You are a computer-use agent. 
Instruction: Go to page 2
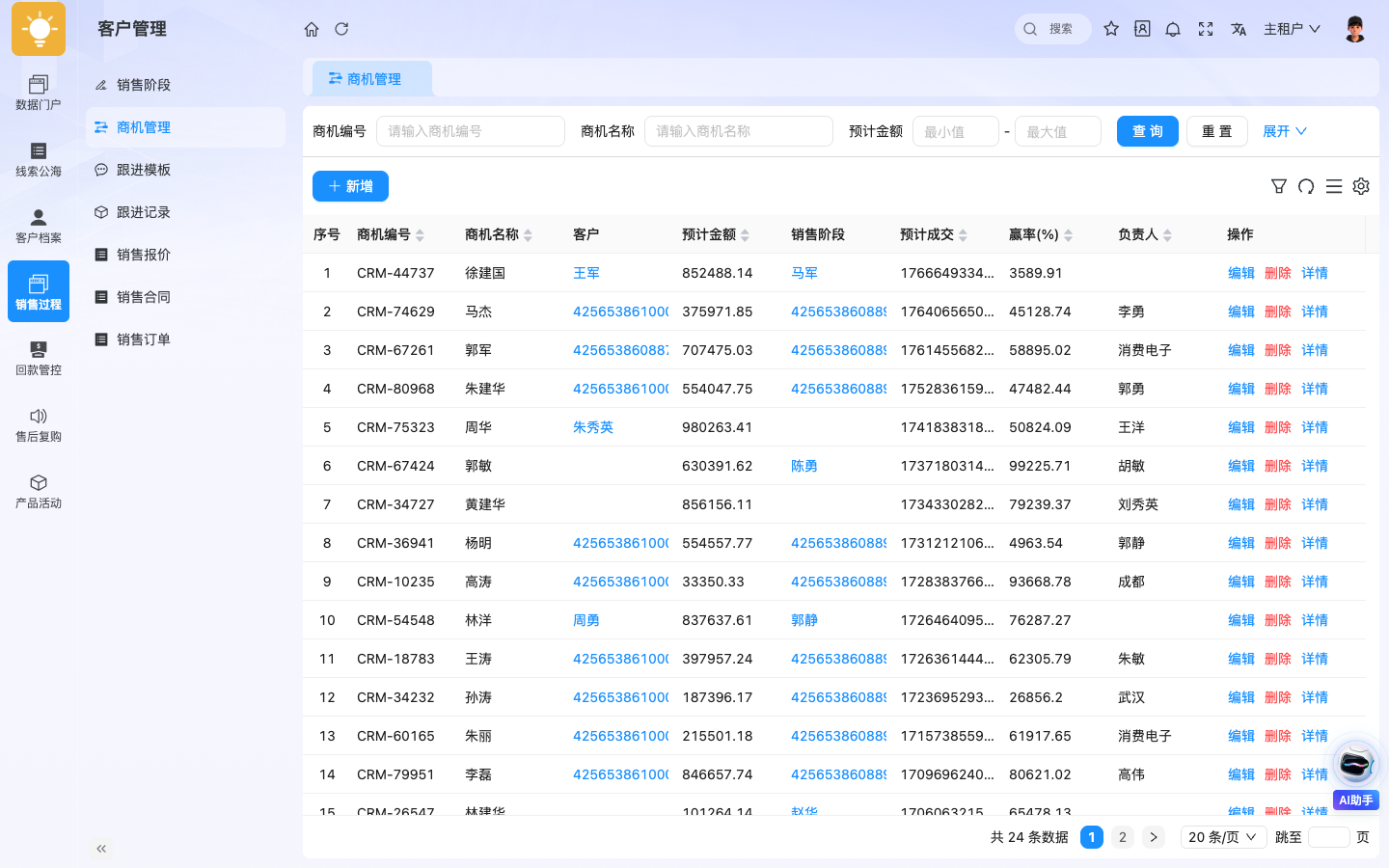[1122, 837]
